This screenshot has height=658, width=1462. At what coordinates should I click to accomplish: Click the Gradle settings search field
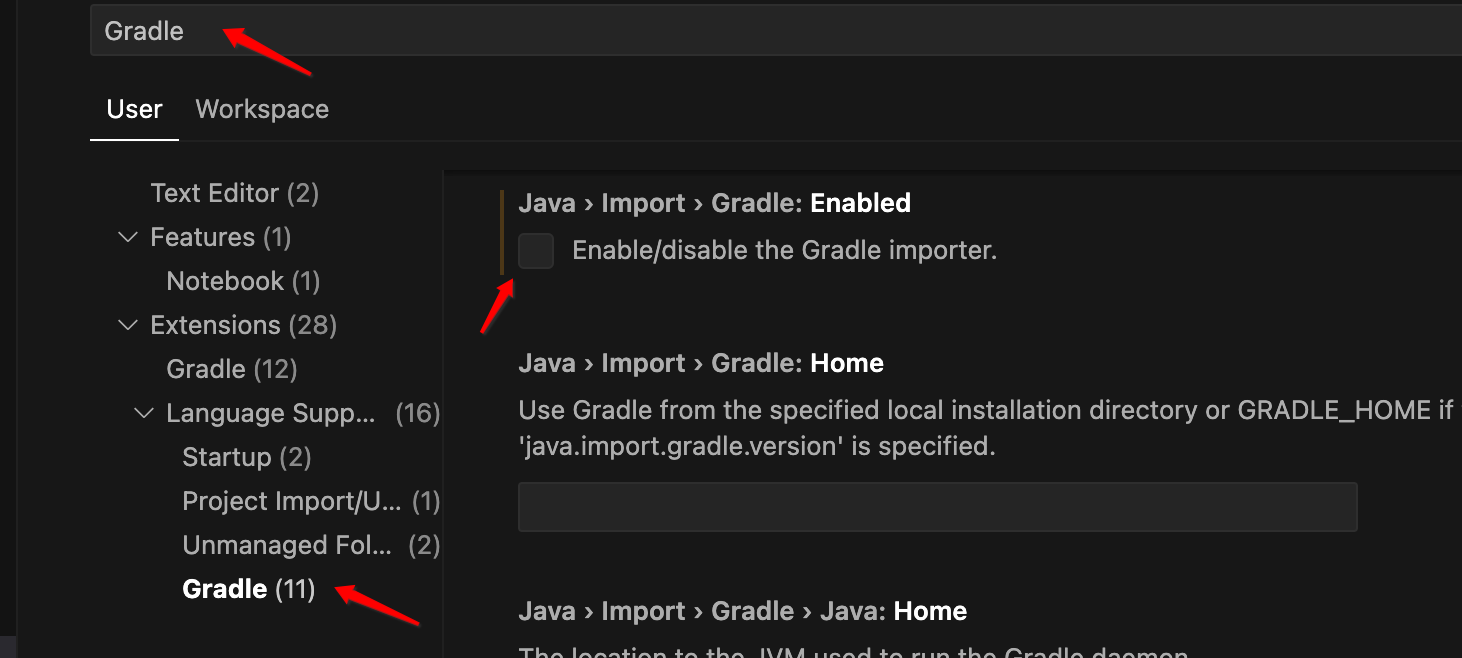(x=700, y=31)
